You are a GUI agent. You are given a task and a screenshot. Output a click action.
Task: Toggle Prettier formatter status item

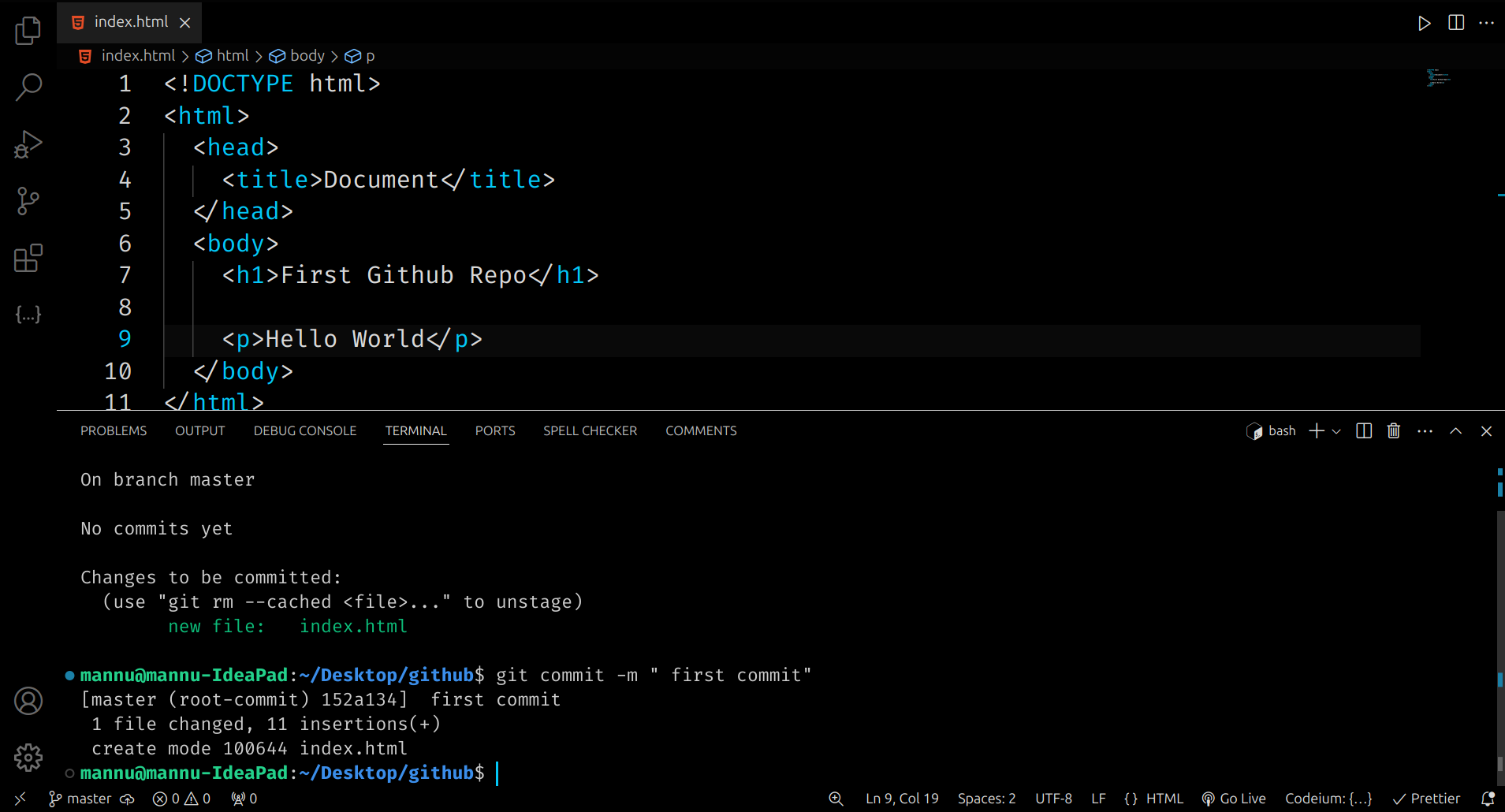[1426, 799]
